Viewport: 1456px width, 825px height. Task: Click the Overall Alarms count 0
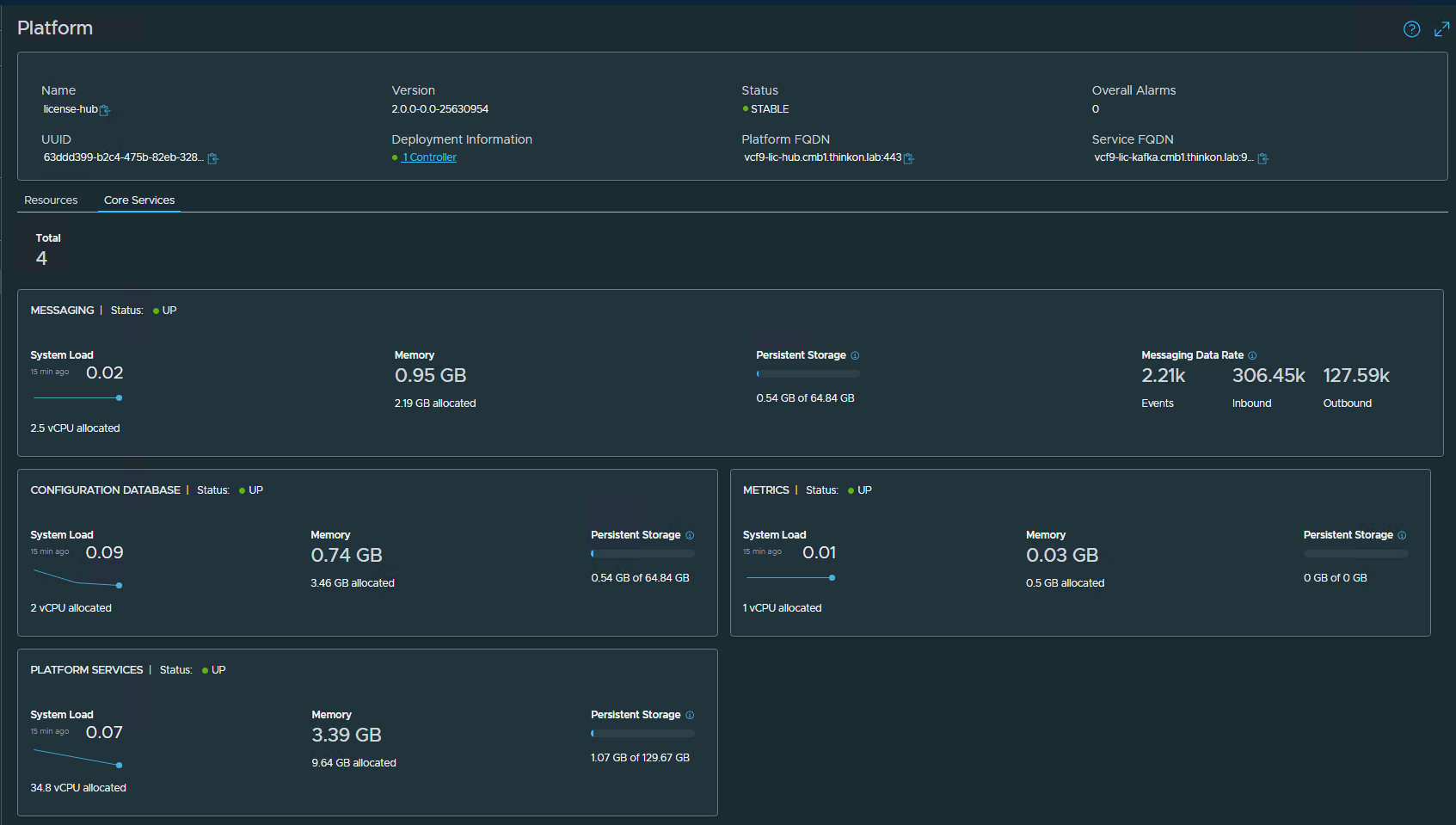tap(1096, 109)
